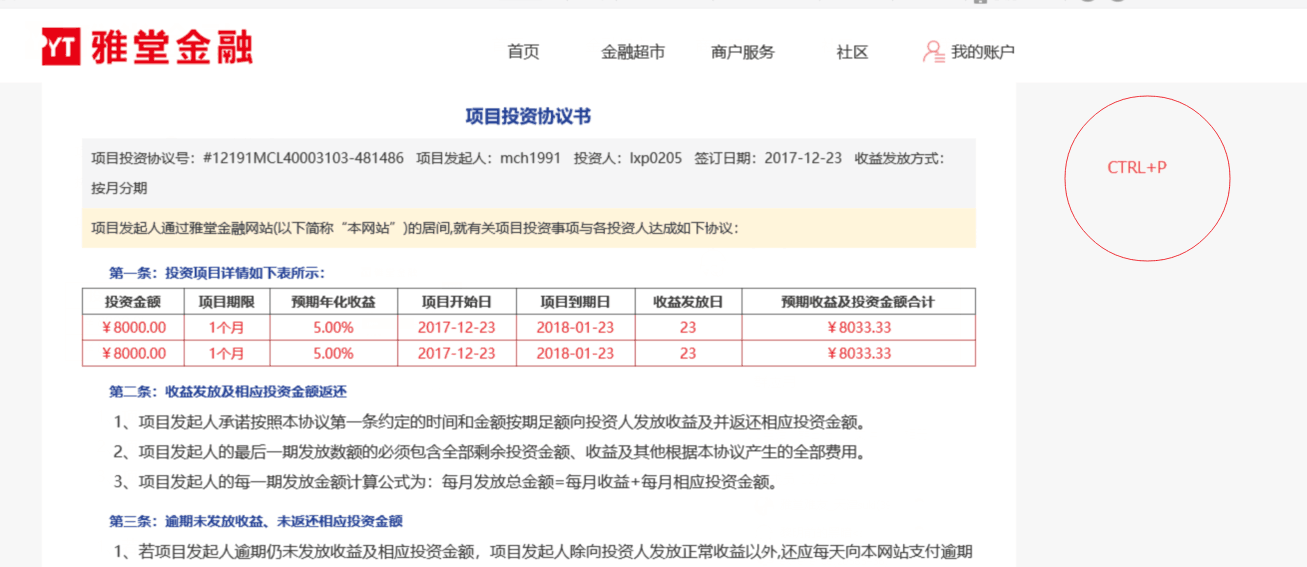Viewport: 1307px width, 567px height.
Task: Select 商户服务 in the top menu
Action: click(x=742, y=52)
